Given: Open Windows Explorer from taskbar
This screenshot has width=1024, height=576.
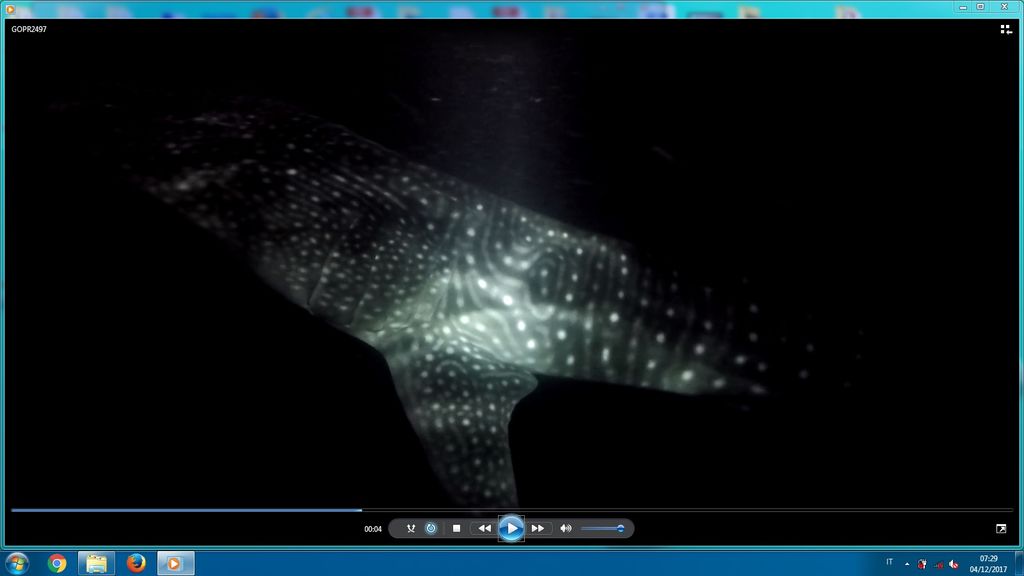Looking at the screenshot, I should point(96,563).
